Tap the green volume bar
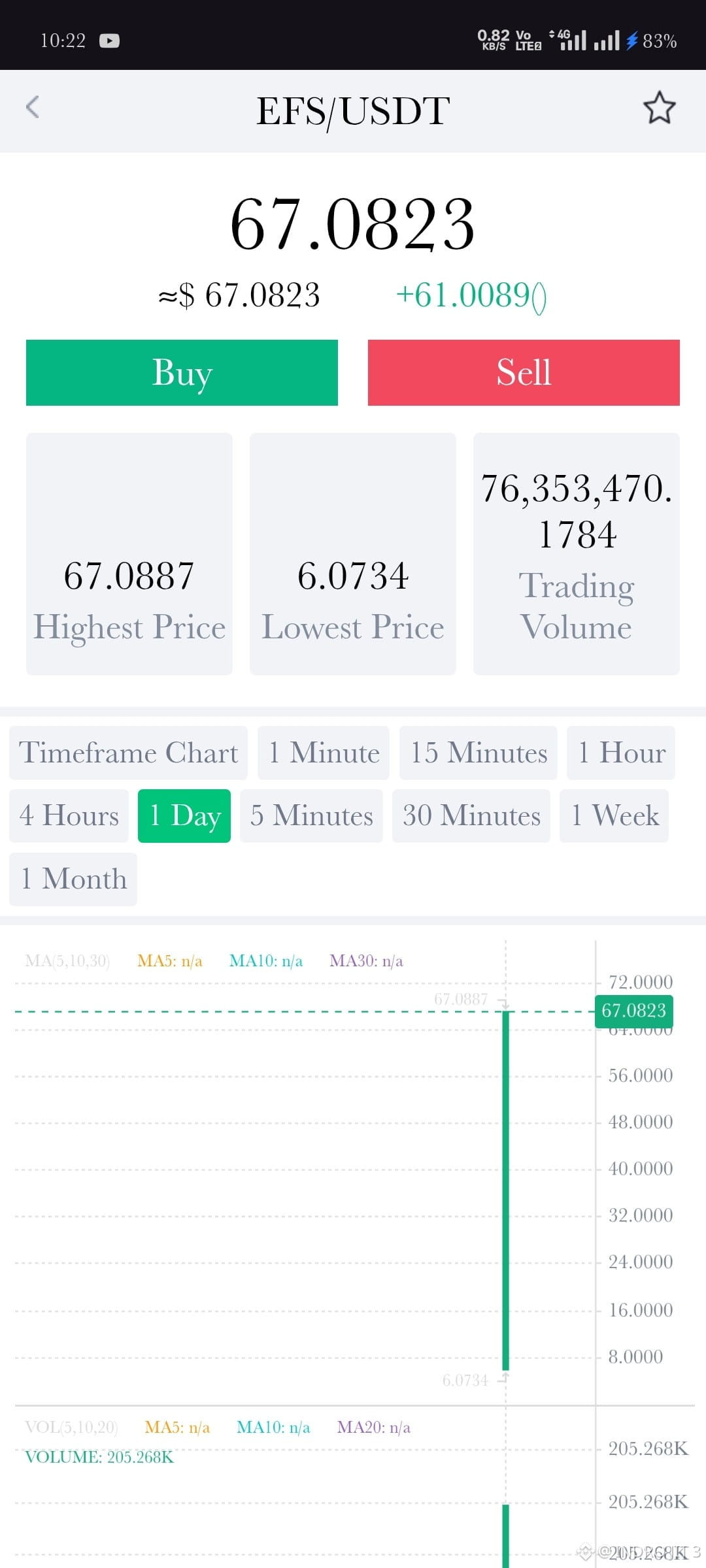 [505, 1535]
